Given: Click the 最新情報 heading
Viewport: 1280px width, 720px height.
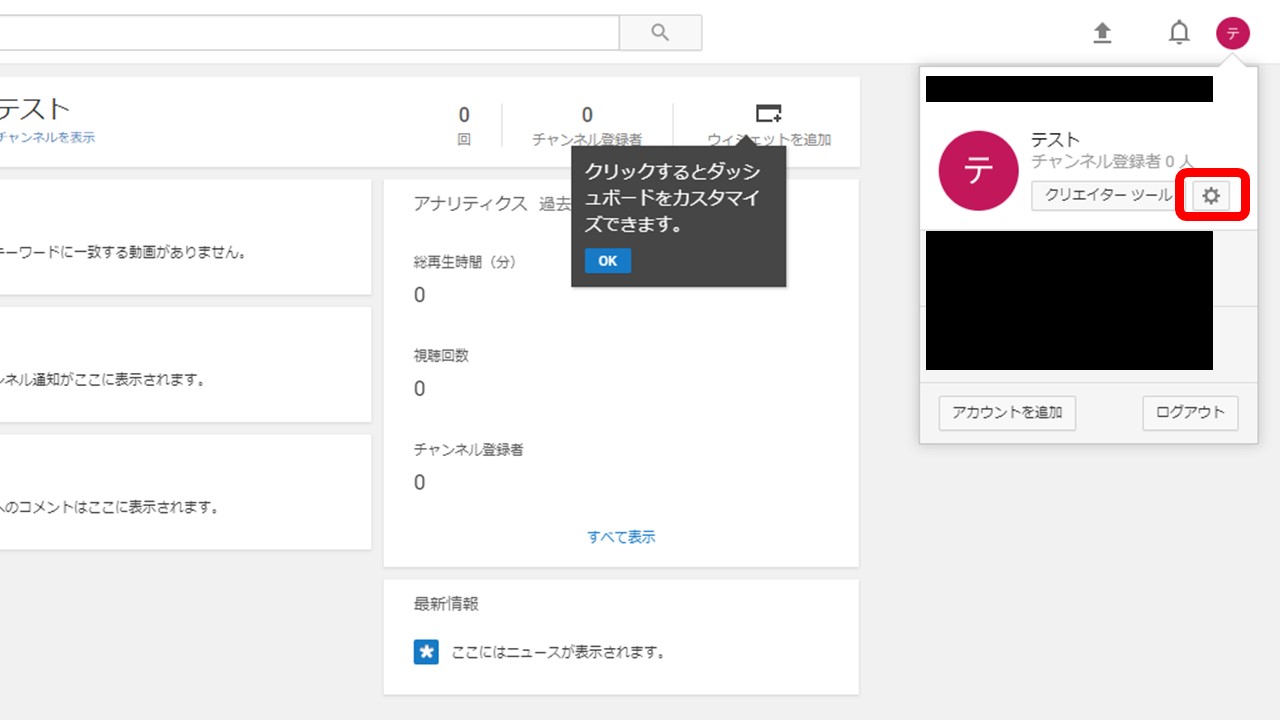Looking at the screenshot, I should [446, 604].
